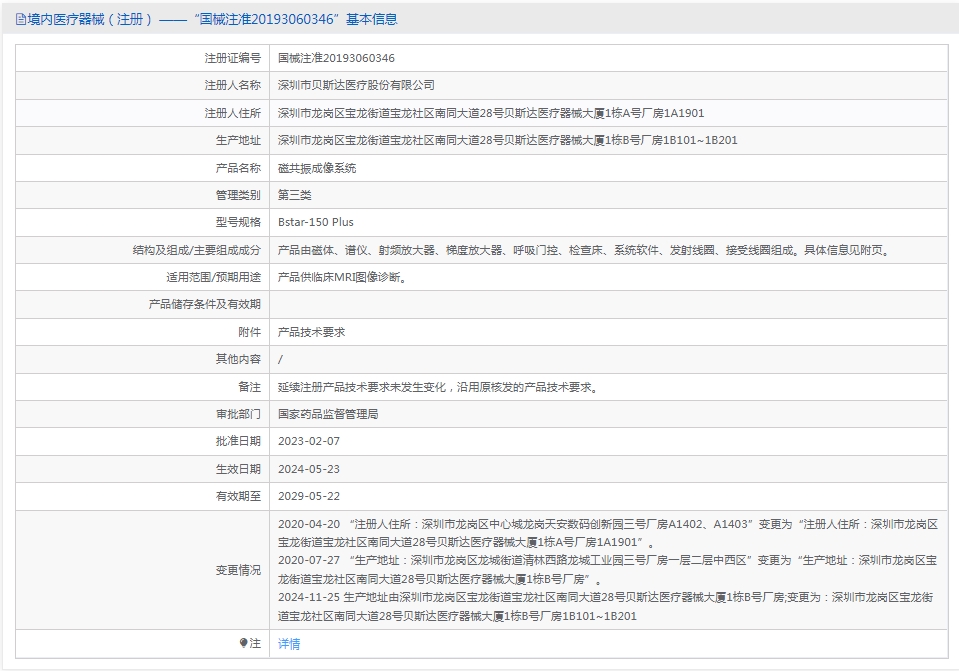Click registrant name 深圳市贝斯达医疗股份有限公司
This screenshot has height=671, width=959.
point(356,85)
